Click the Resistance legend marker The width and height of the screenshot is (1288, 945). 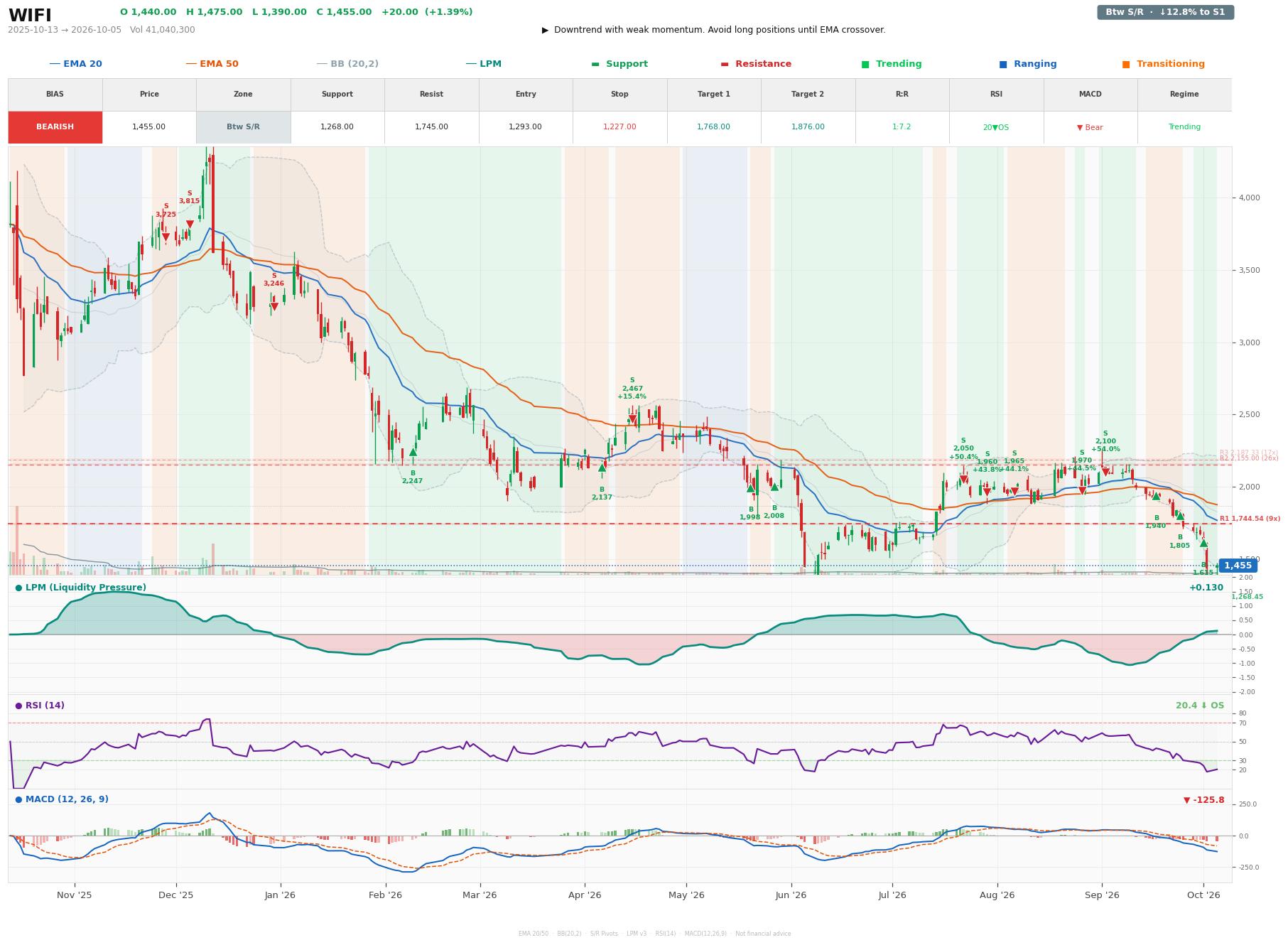725,64
